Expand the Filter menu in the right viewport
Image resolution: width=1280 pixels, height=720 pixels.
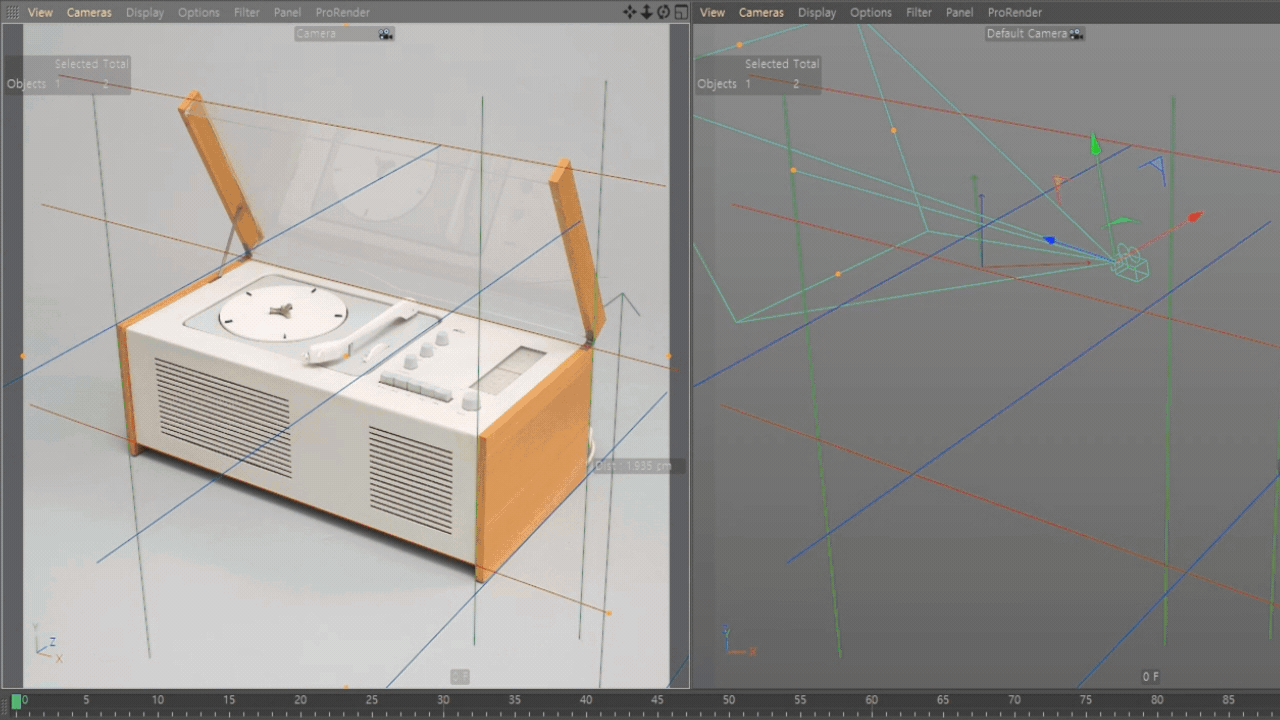click(918, 13)
